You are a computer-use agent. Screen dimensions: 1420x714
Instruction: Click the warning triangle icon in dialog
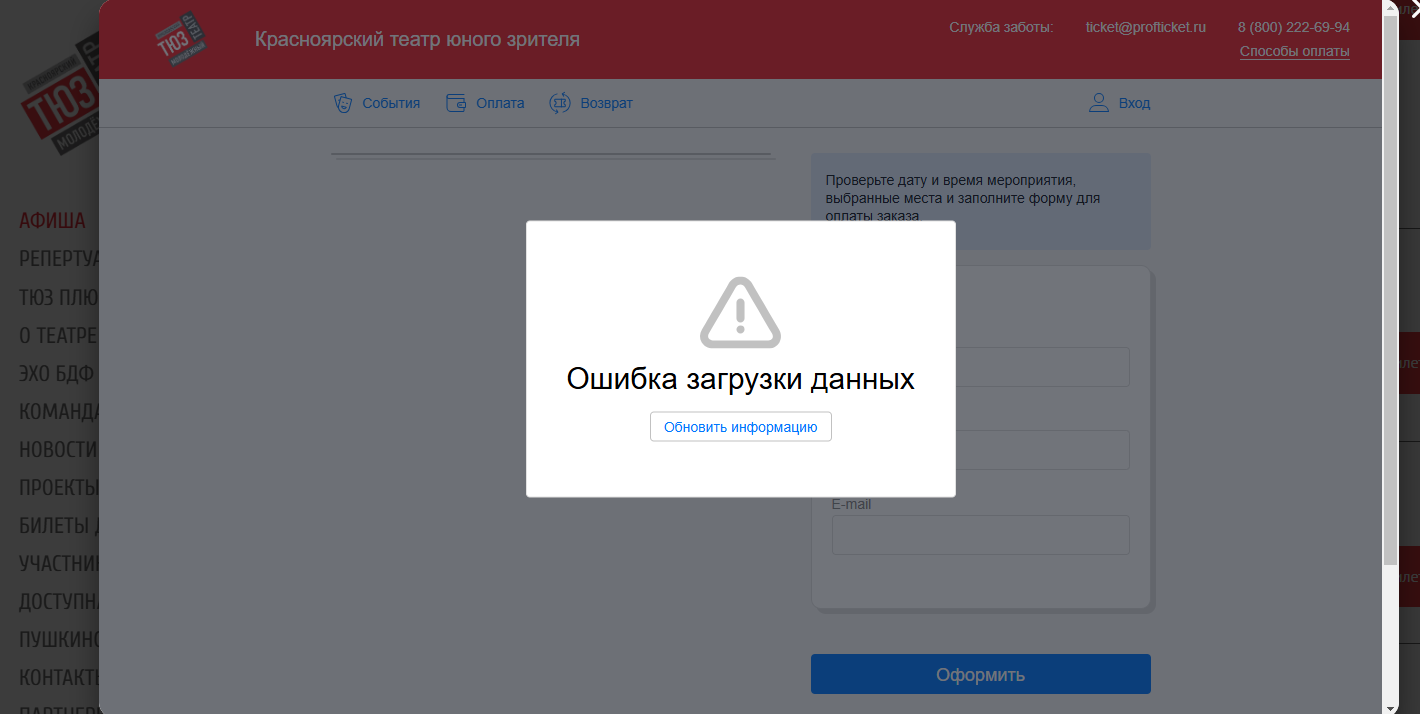[x=740, y=313]
